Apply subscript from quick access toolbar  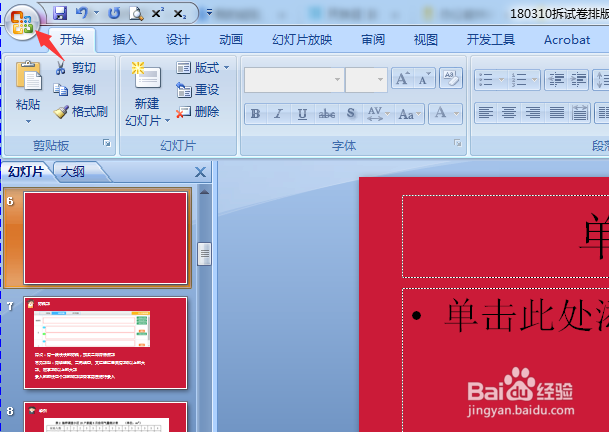pos(179,14)
